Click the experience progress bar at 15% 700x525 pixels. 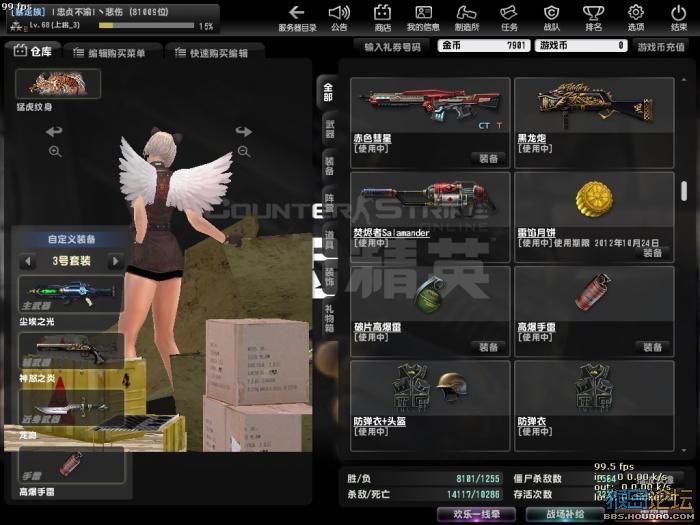[x=146, y=26]
